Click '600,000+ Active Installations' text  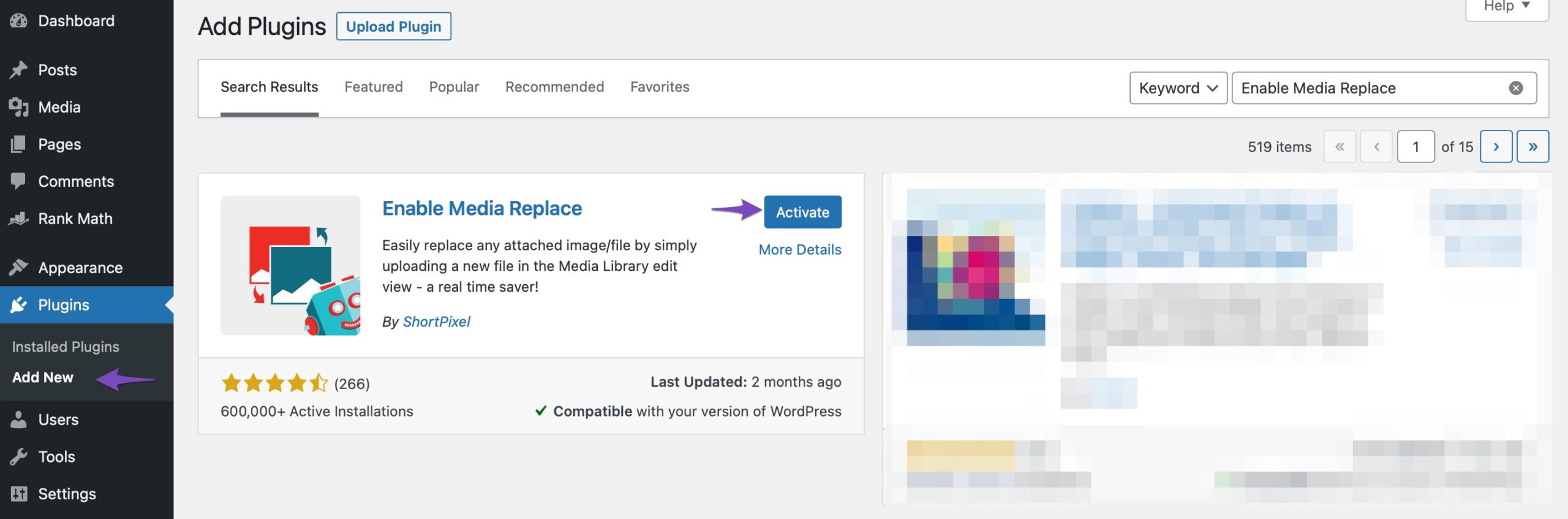pyautogui.click(x=317, y=411)
